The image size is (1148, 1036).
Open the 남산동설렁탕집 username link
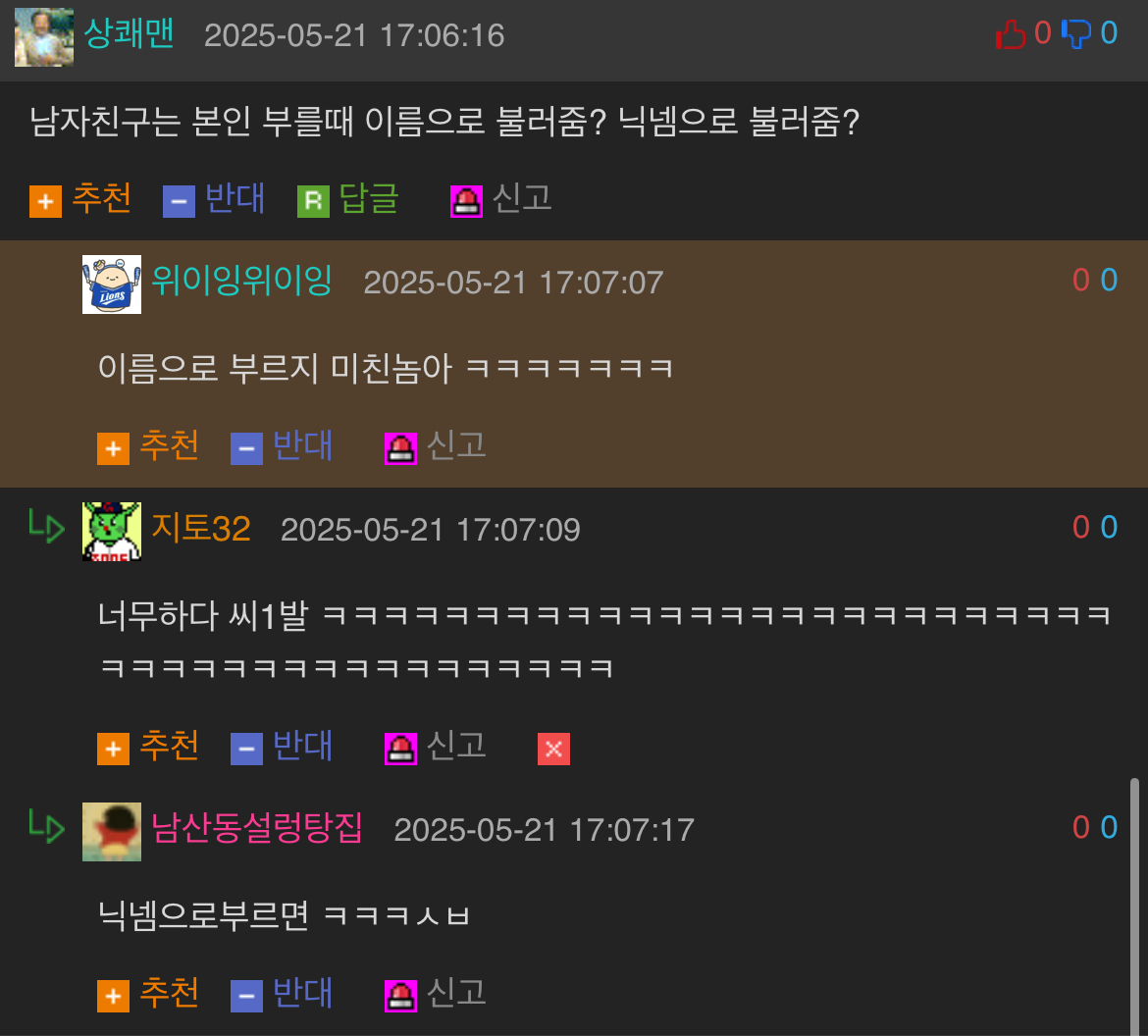click(x=257, y=828)
